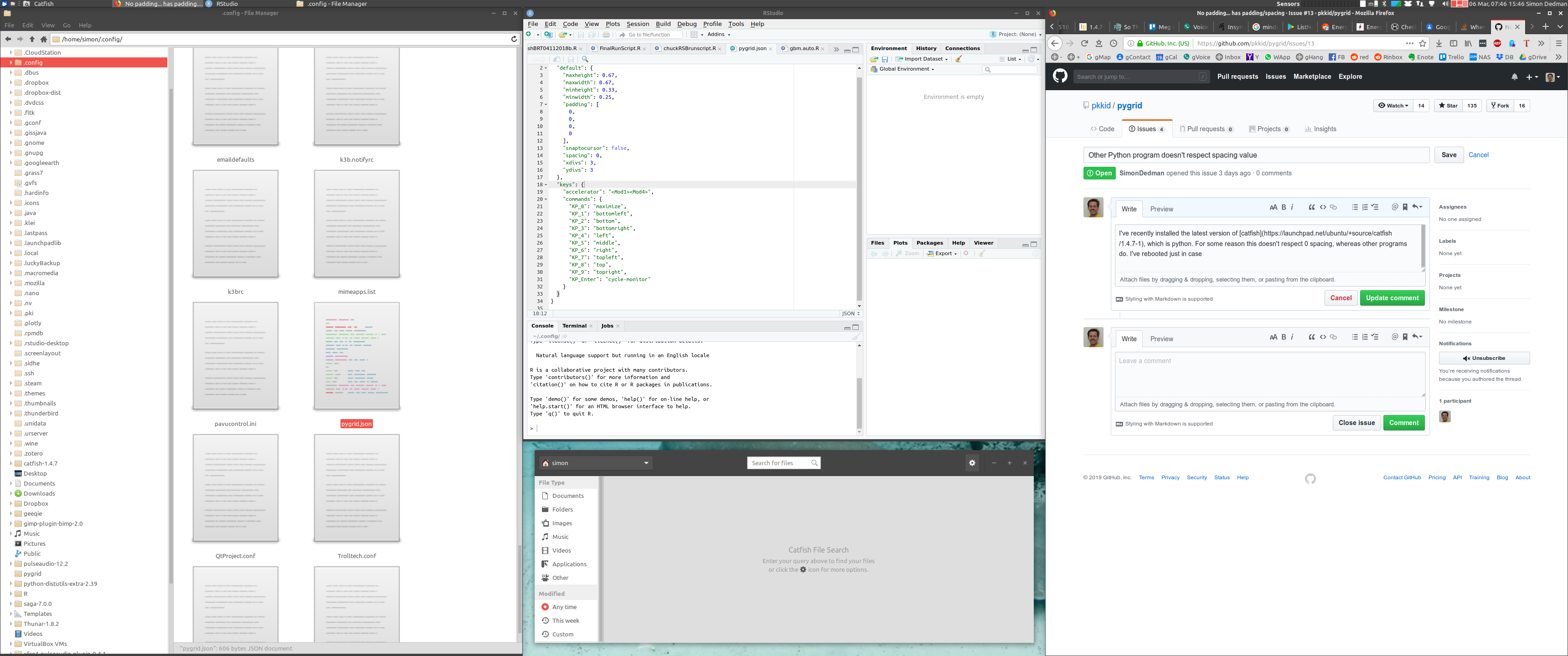
Task: Click the green Comment button
Action: click(x=1403, y=423)
